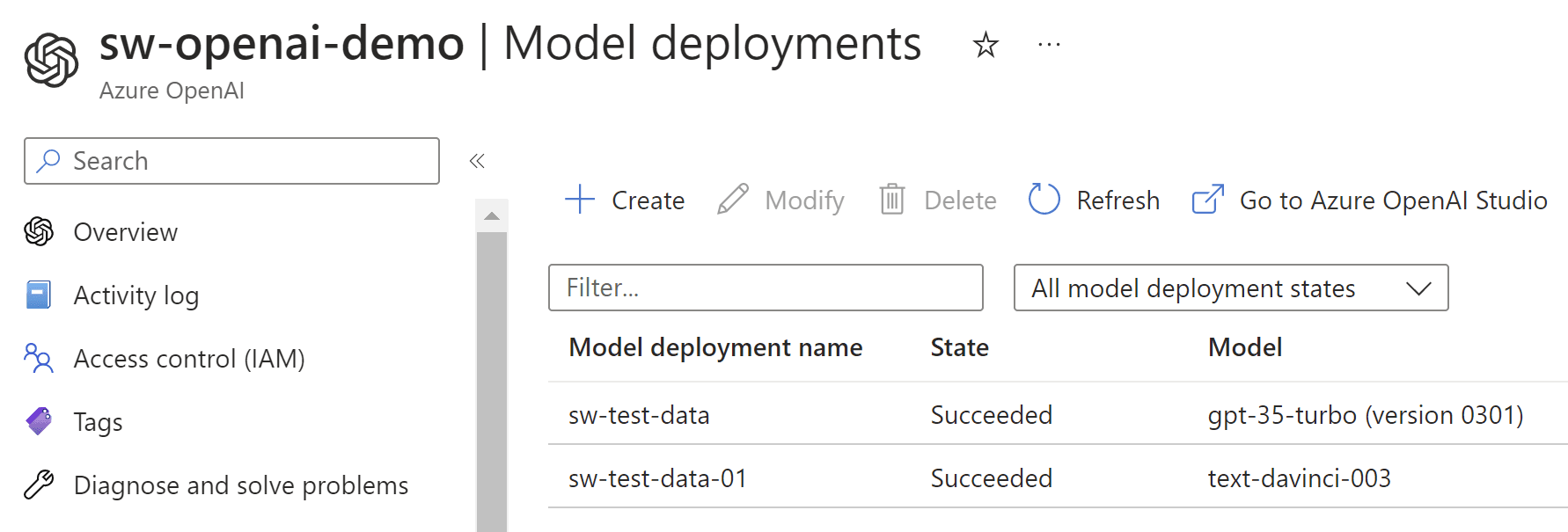Go to Access control (IAM)

[x=189, y=359]
